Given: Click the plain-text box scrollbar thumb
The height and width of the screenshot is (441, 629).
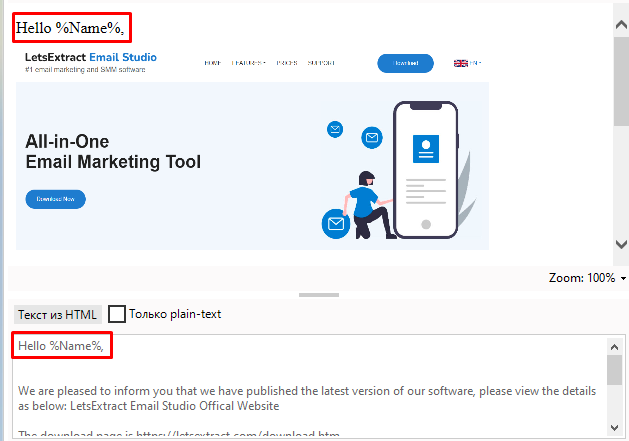Looking at the screenshot, I should (614, 370).
